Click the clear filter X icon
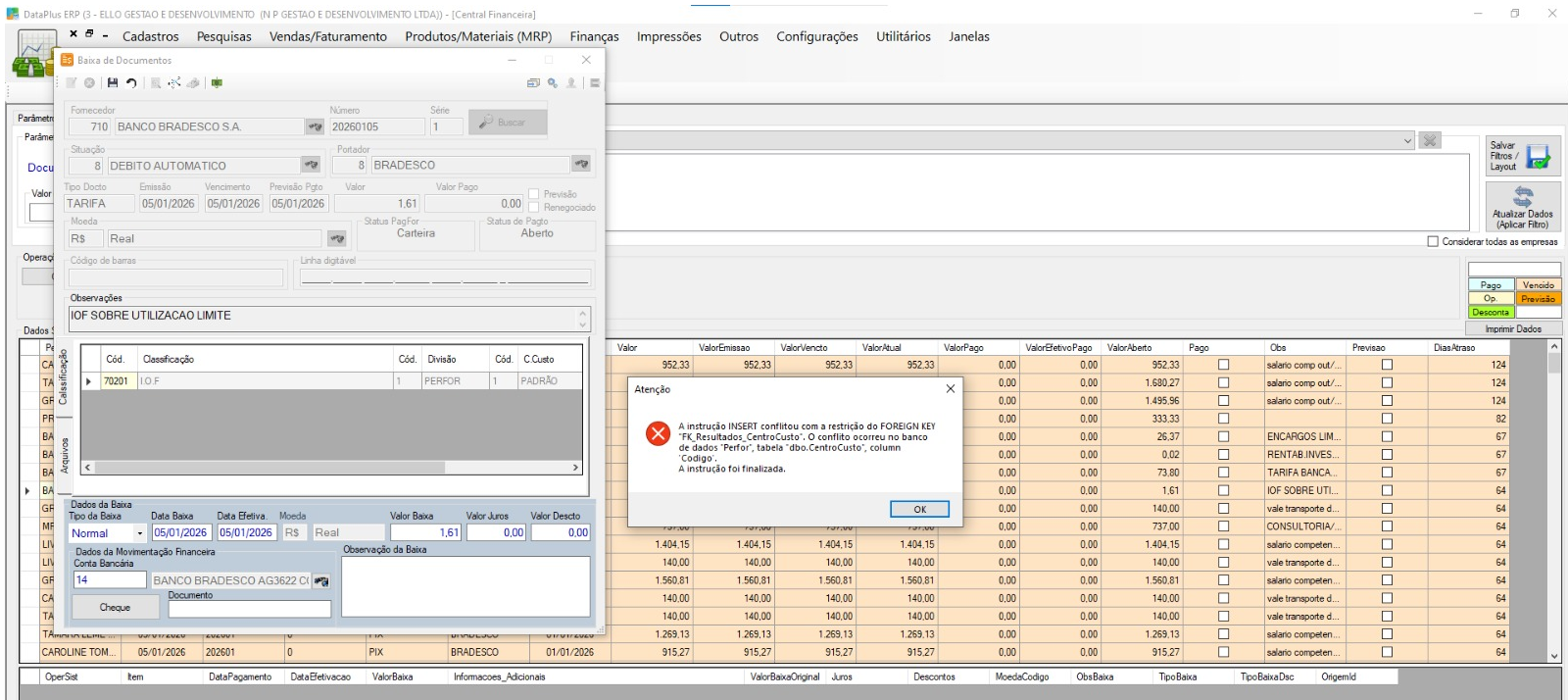 [x=1430, y=140]
